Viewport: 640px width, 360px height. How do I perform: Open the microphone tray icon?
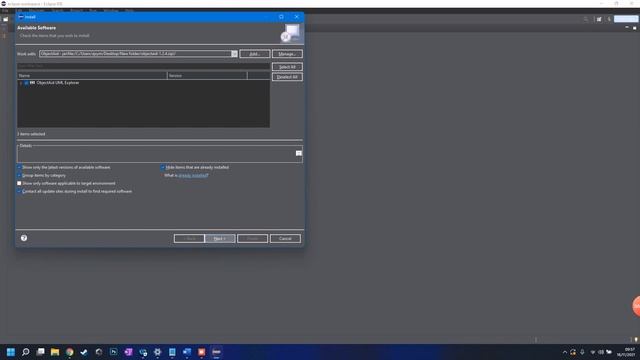(x=582, y=352)
